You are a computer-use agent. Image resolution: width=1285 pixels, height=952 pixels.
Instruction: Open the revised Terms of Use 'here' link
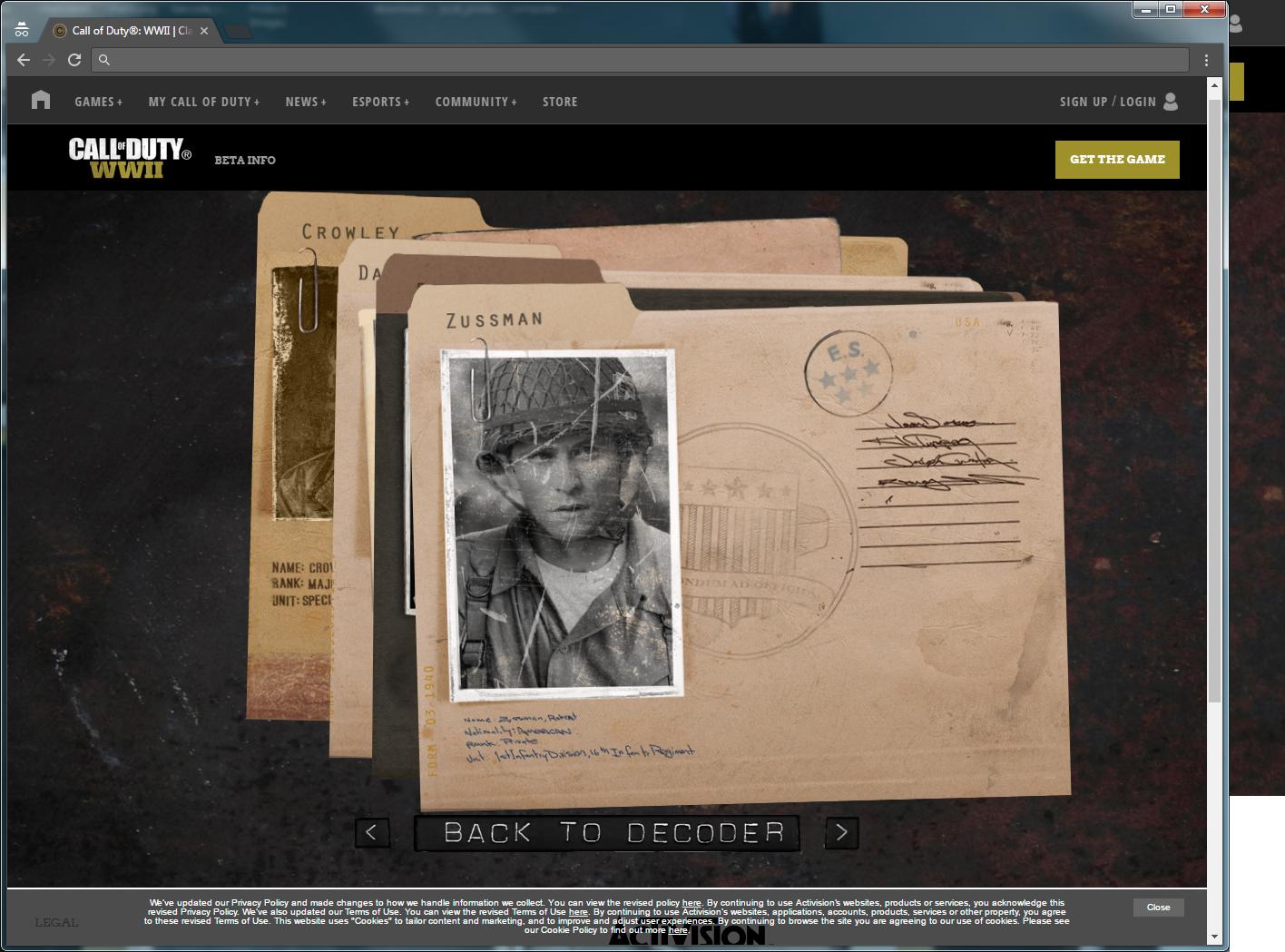[578, 912]
